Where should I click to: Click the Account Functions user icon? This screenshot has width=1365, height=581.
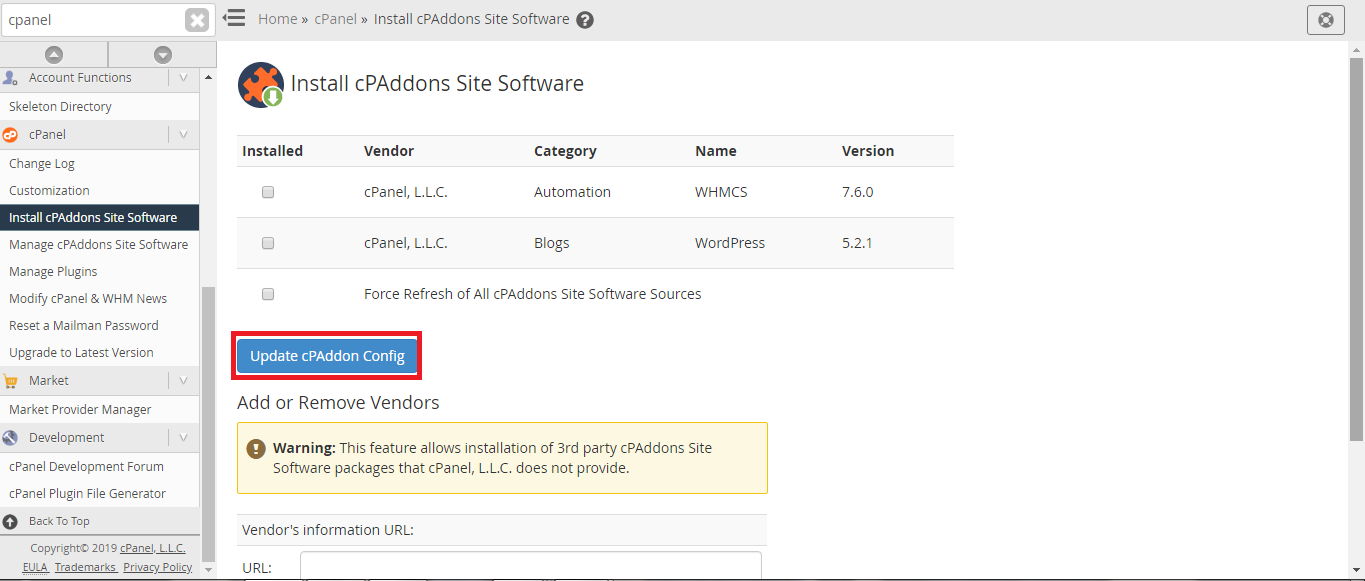click(10, 77)
